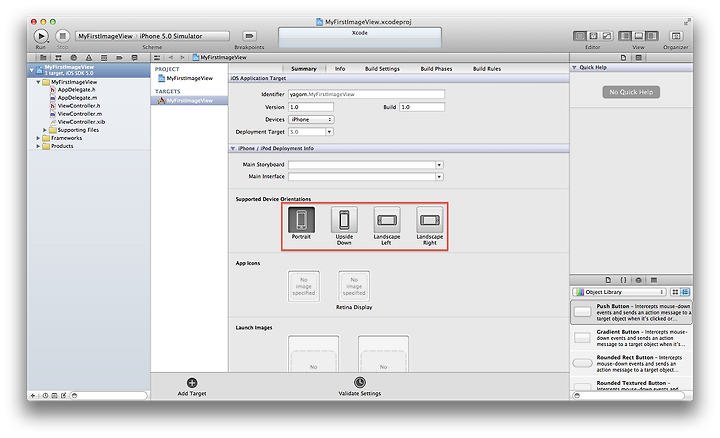Toggle the Utilities pane view button
Screen dimensions: 720x438
[x=652, y=36]
